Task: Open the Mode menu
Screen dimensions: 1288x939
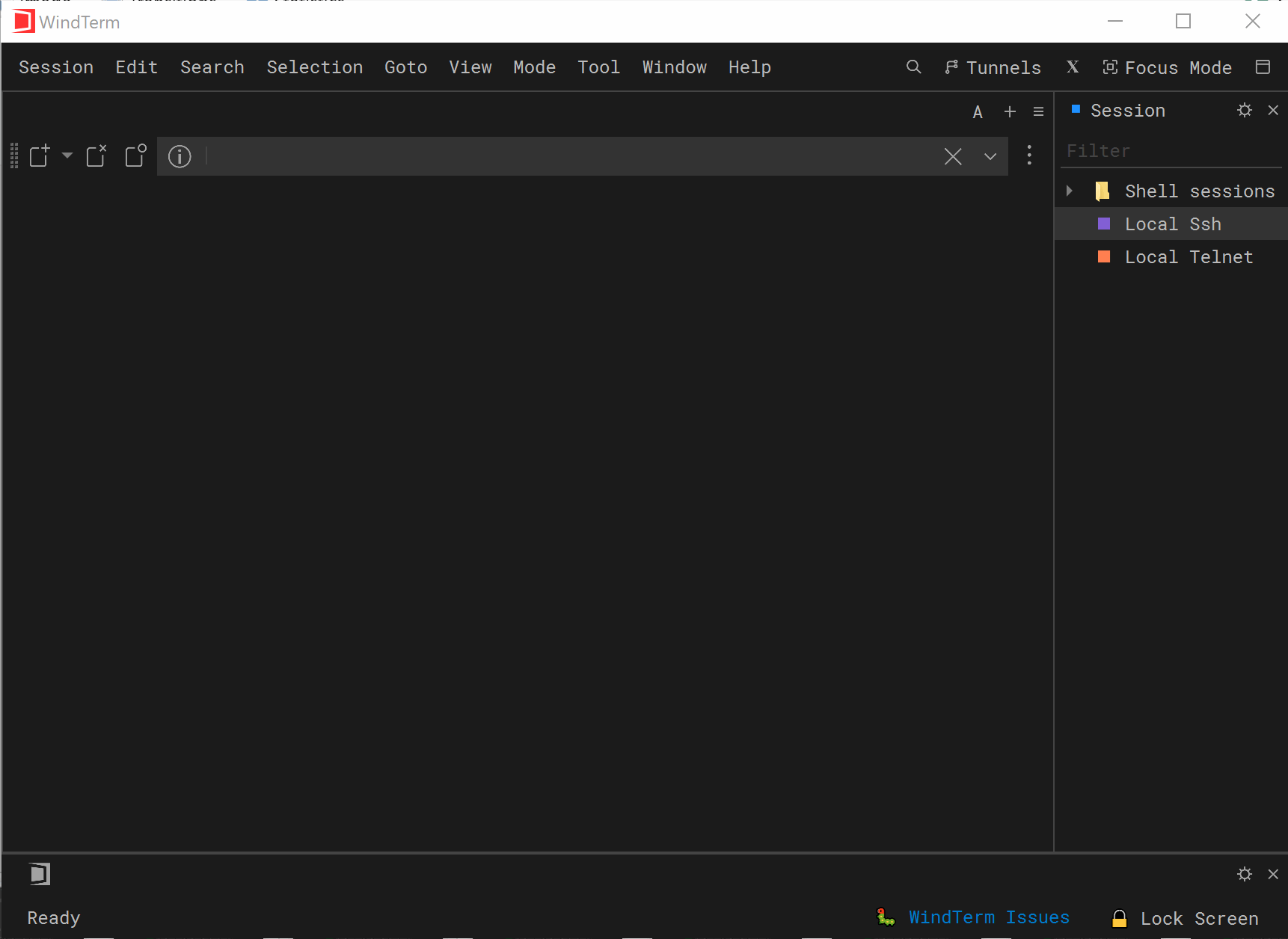Action: click(x=534, y=67)
